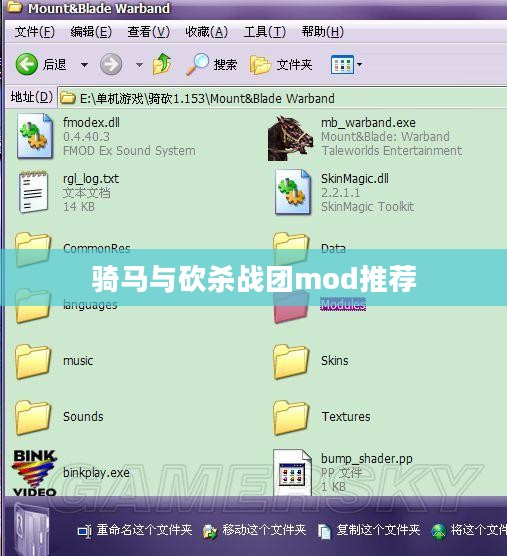Select the fmodex.dll file name
Viewport: 507px width, 556px height.
91,123
